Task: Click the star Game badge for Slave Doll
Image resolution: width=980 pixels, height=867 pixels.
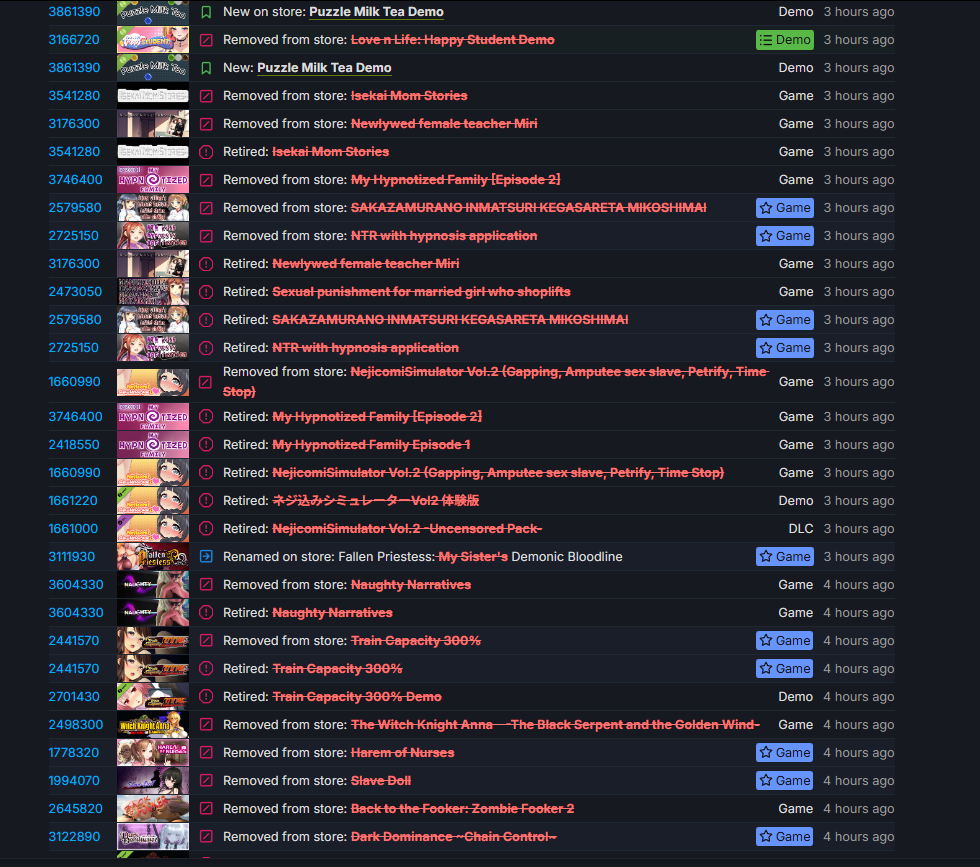Action: coord(784,781)
